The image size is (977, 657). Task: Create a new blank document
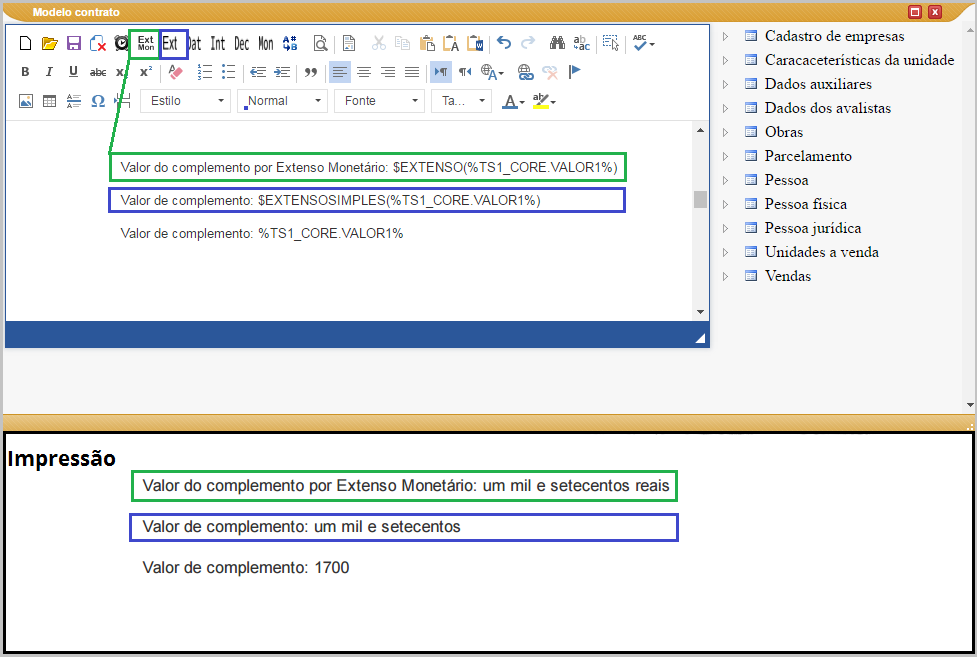[x=25, y=44]
